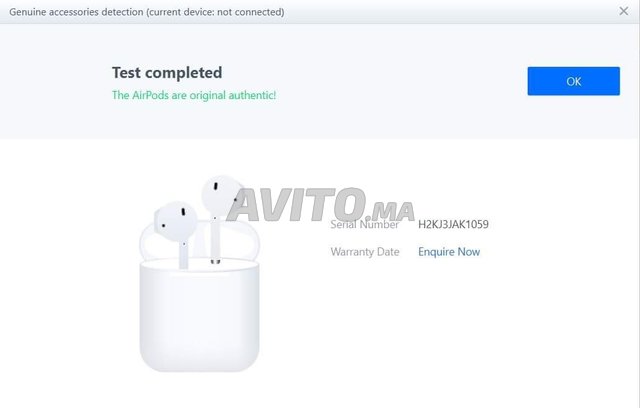Click the silver tip of the right AirPod
Image resolution: width=640 pixels, height=408 pixels.
click(x=216, y=261)
